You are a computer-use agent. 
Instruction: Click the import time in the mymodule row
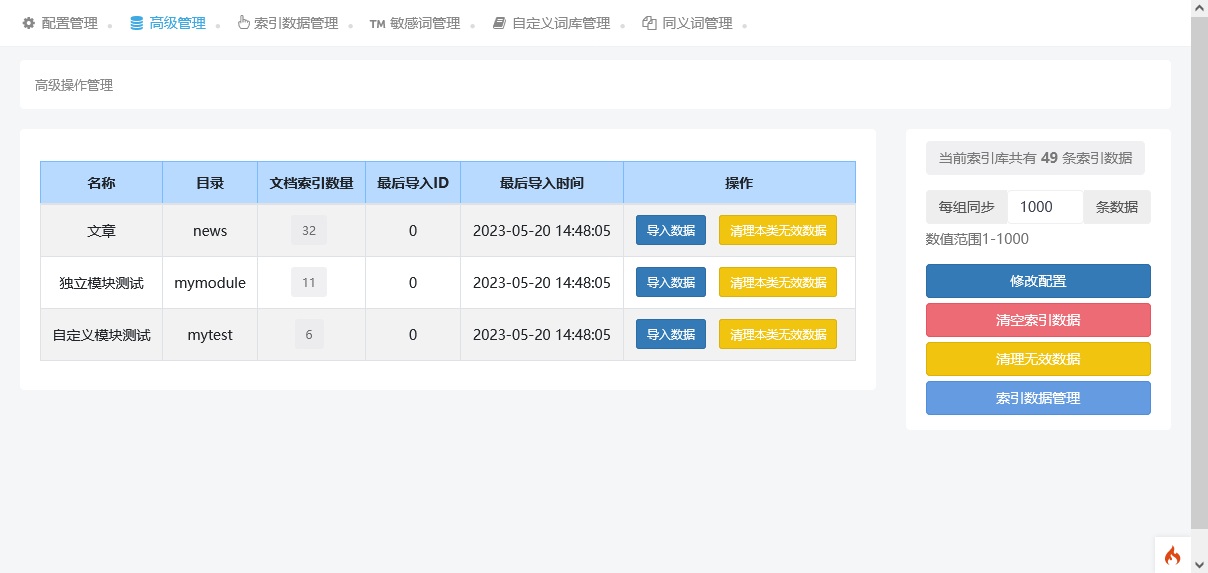pyautogui.click(x=542, y=282)
